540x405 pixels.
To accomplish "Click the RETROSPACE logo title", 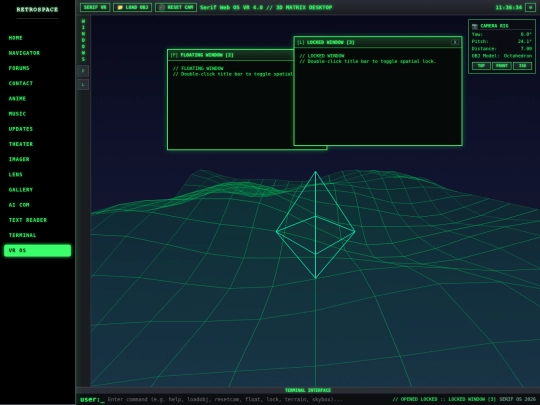I will click(37, 10).
